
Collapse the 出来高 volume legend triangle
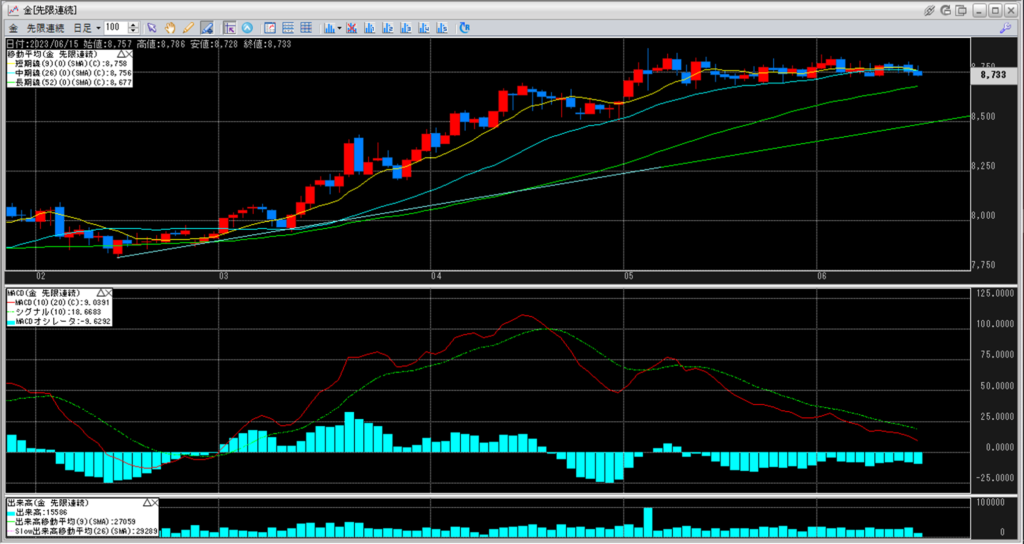click(x=147, y=501)
